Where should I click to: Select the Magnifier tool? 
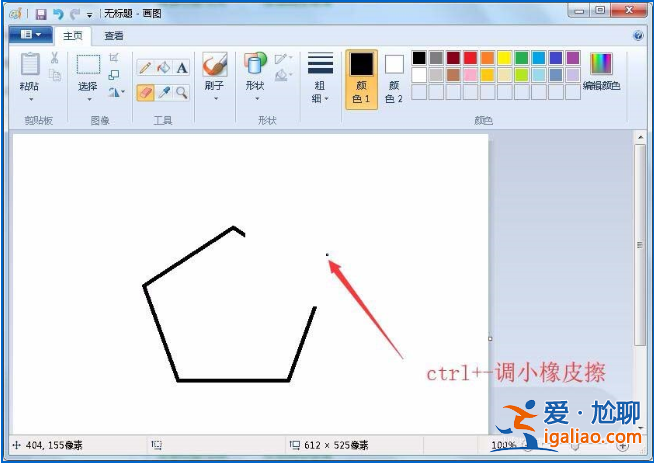pos(181,93)
